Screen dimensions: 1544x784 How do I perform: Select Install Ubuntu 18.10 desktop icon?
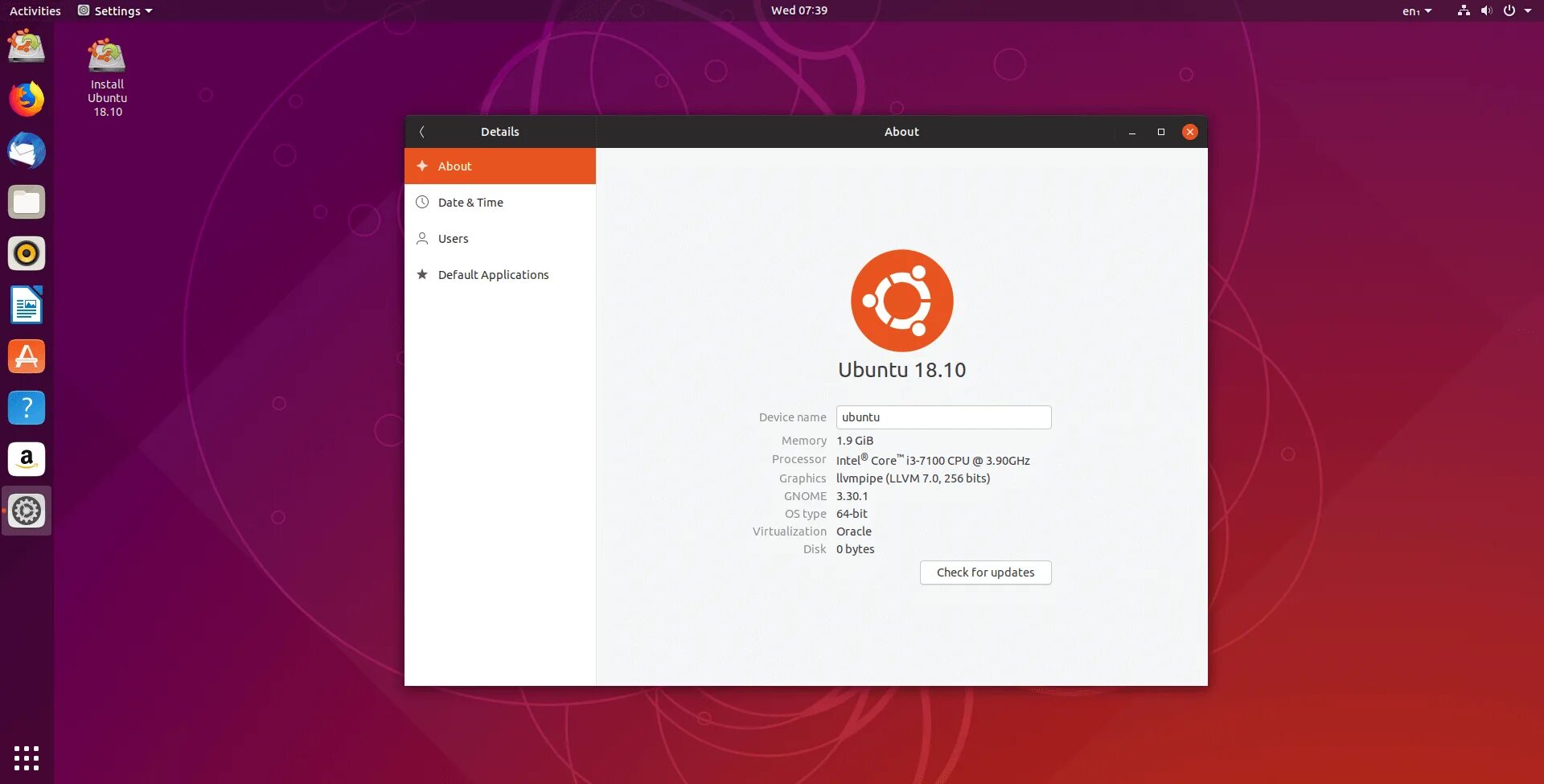107,77
